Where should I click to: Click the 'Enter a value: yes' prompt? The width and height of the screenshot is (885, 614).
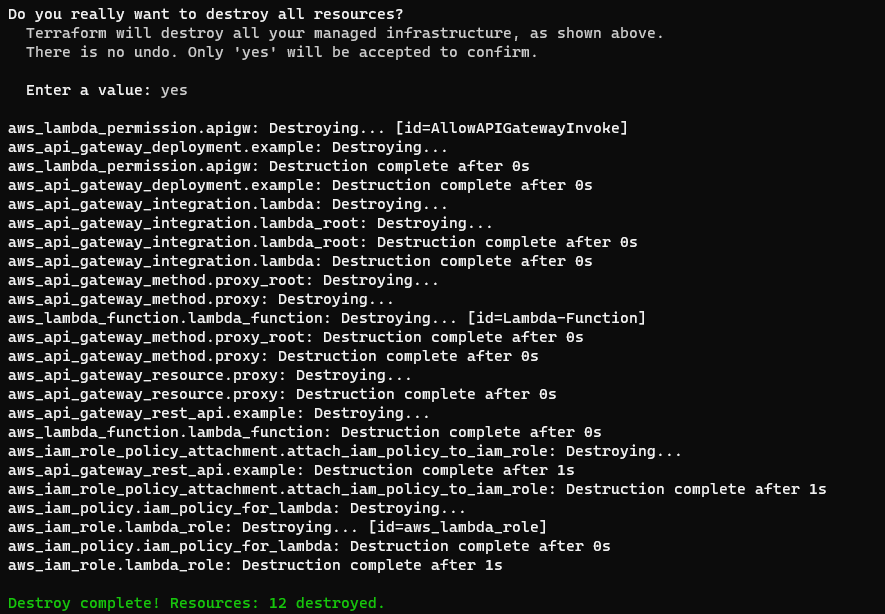coord(107,90)
